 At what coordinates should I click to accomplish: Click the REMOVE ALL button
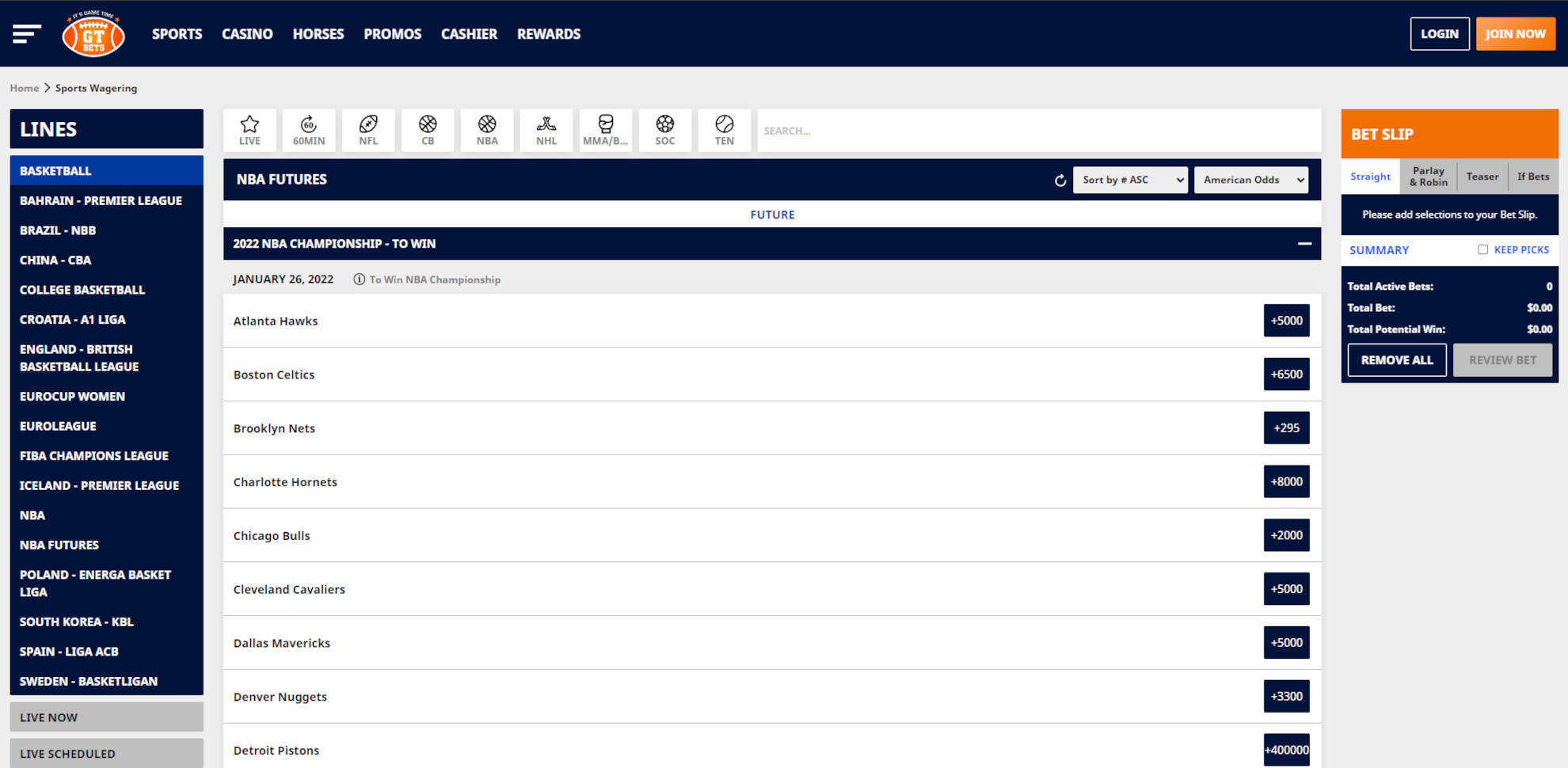tap(1397, 360)
